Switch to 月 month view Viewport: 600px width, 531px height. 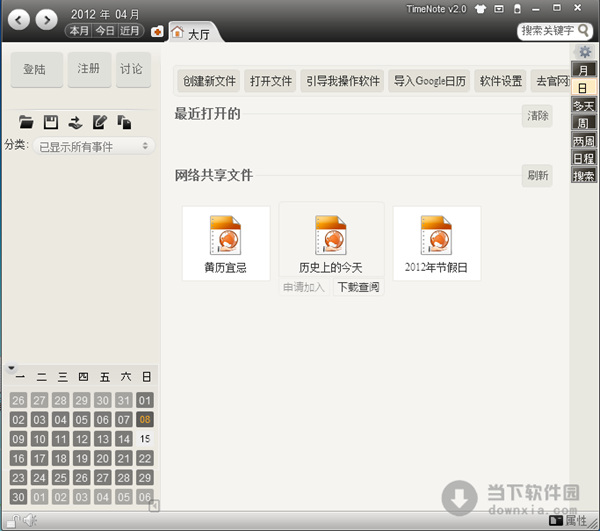583,70
